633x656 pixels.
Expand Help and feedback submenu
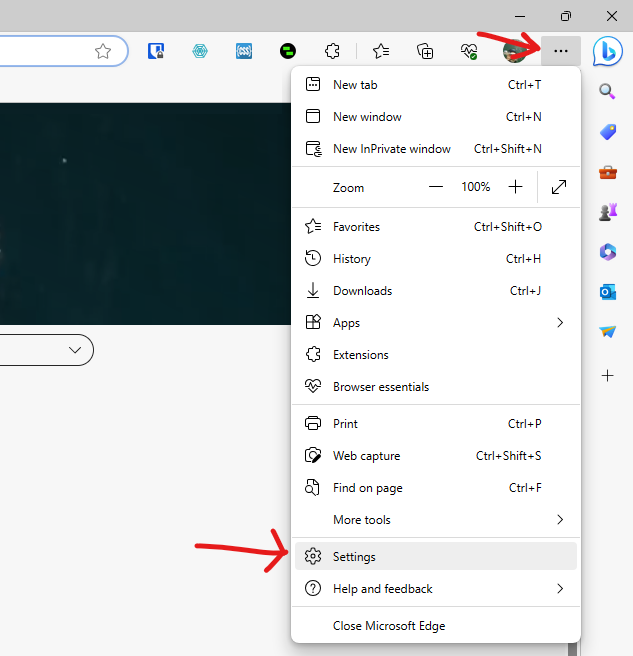click(436, 589)
